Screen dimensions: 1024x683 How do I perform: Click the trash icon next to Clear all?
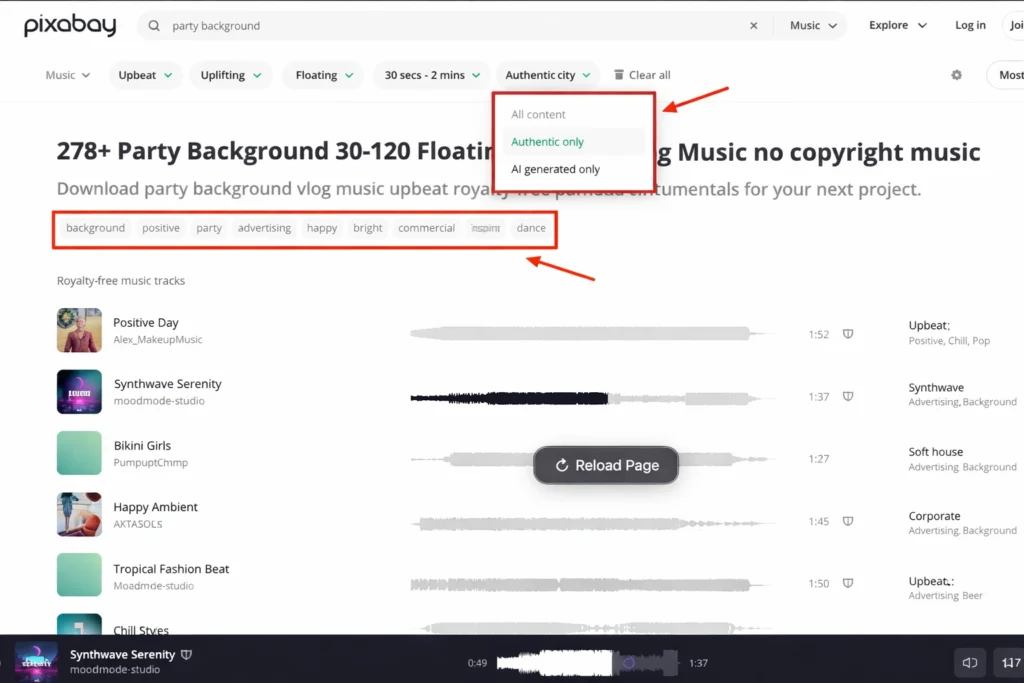click(621, 74)
